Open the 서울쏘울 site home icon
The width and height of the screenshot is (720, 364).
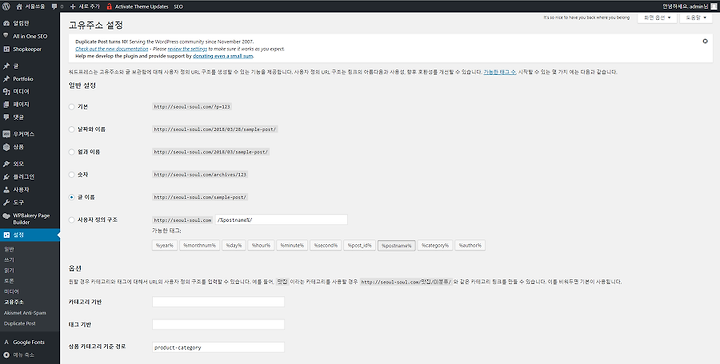tap(19, 6)
